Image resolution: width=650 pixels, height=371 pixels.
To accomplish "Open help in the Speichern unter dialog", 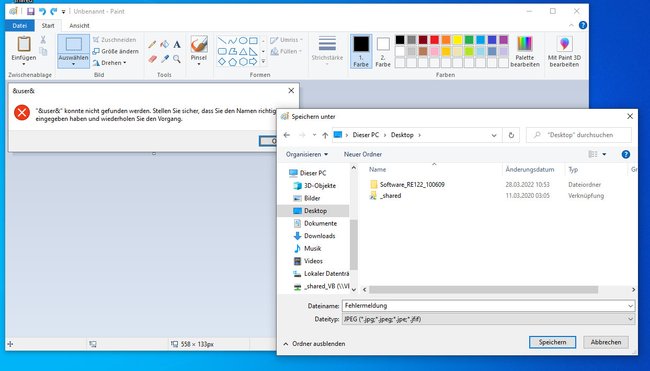I will click(x=626, y=154).
